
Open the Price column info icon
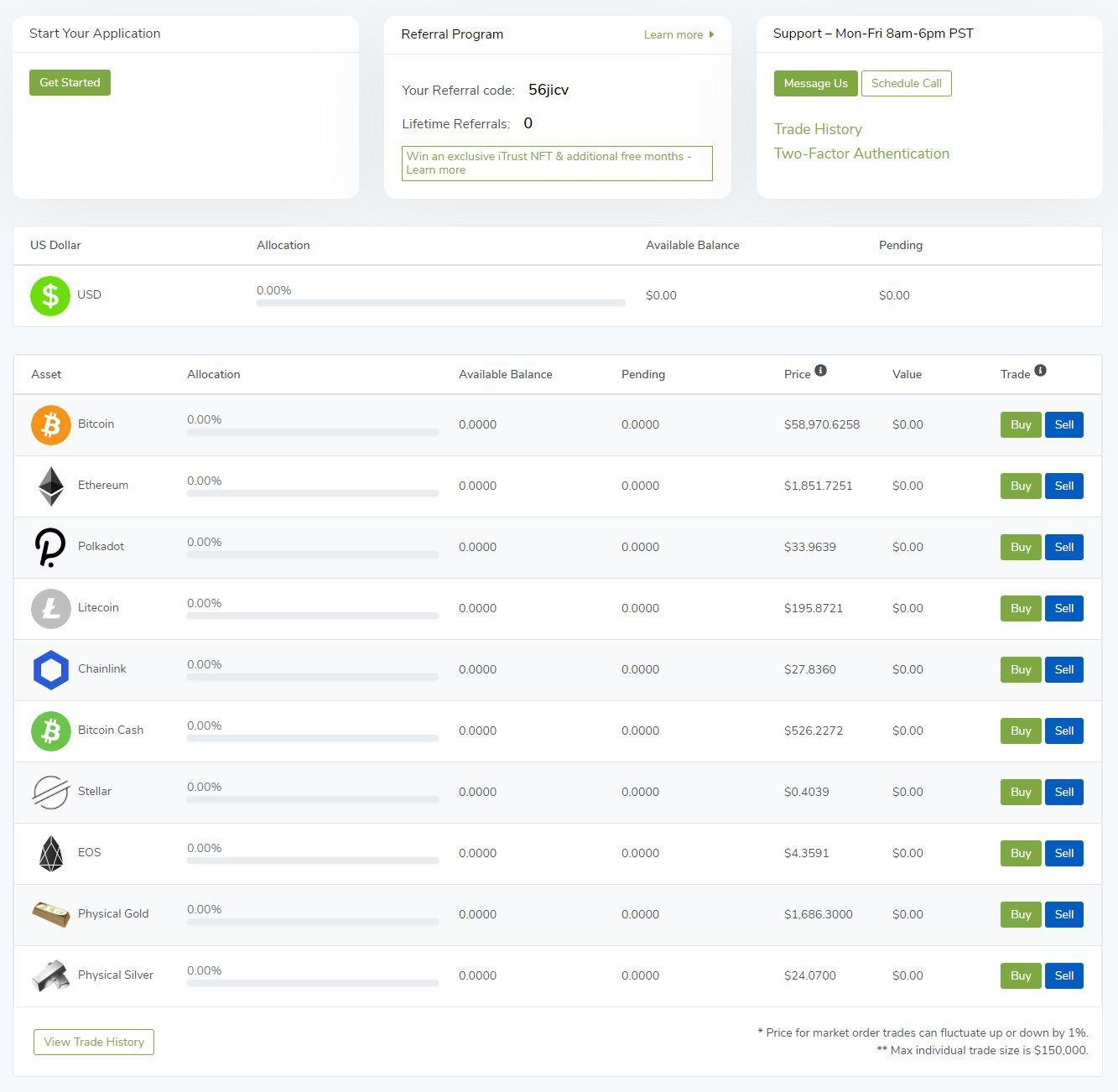(x=820, y=370)
